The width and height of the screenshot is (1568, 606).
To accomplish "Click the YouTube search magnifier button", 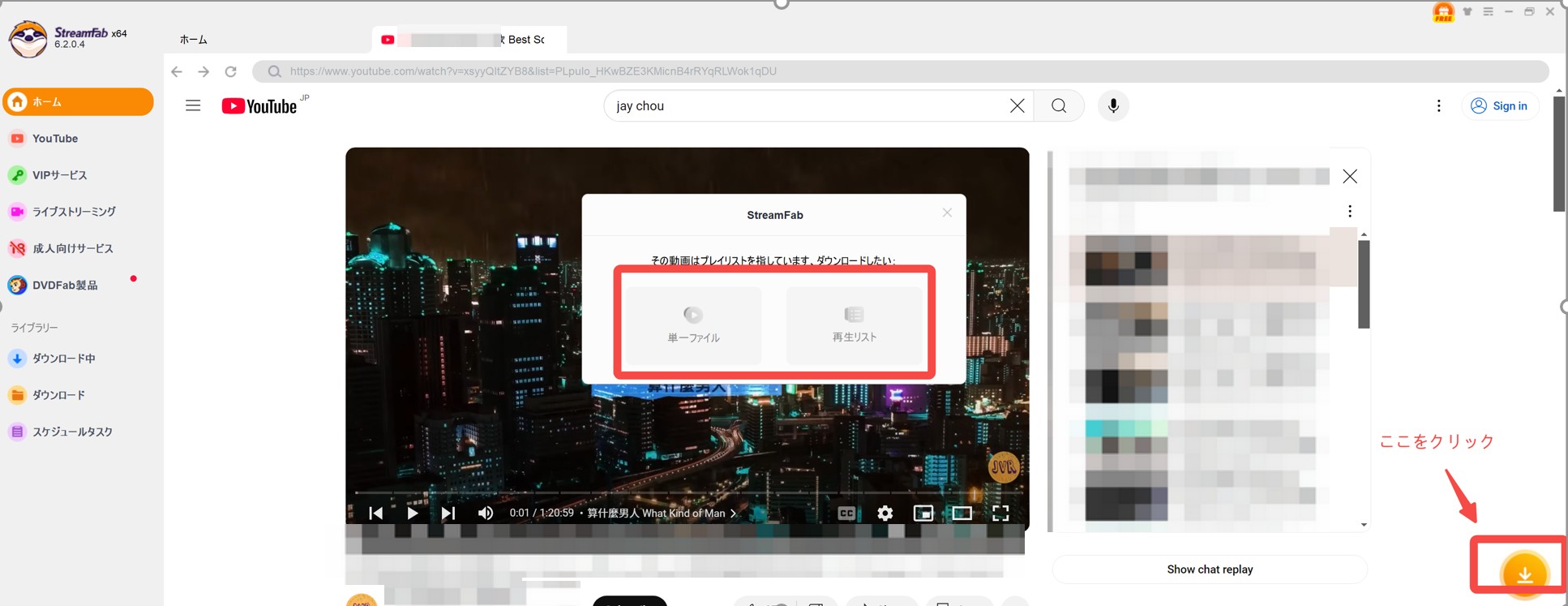I will pos(1059,105).
